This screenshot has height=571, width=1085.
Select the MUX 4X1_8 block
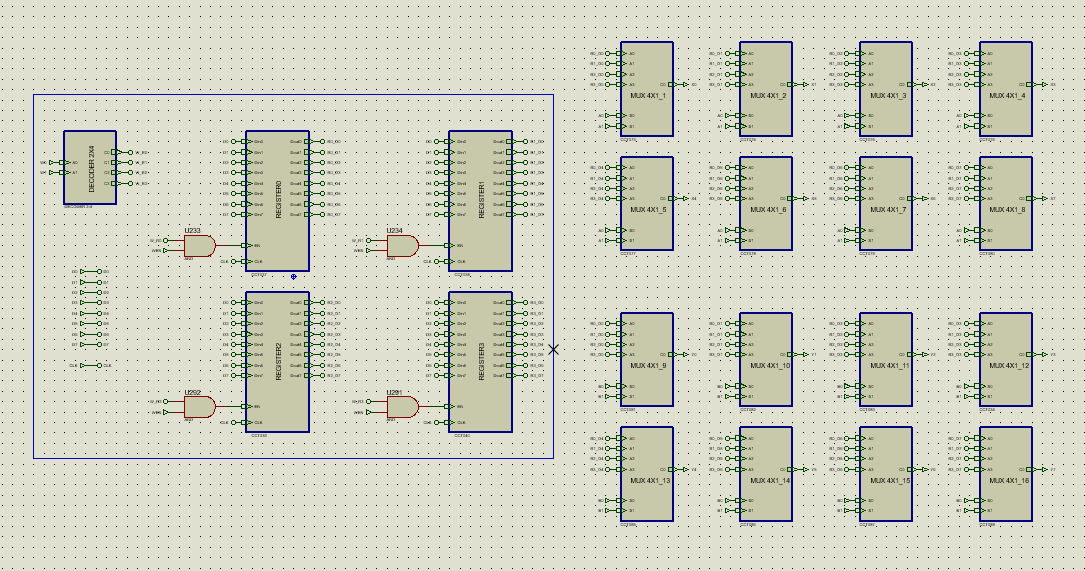coord(1006,203)
